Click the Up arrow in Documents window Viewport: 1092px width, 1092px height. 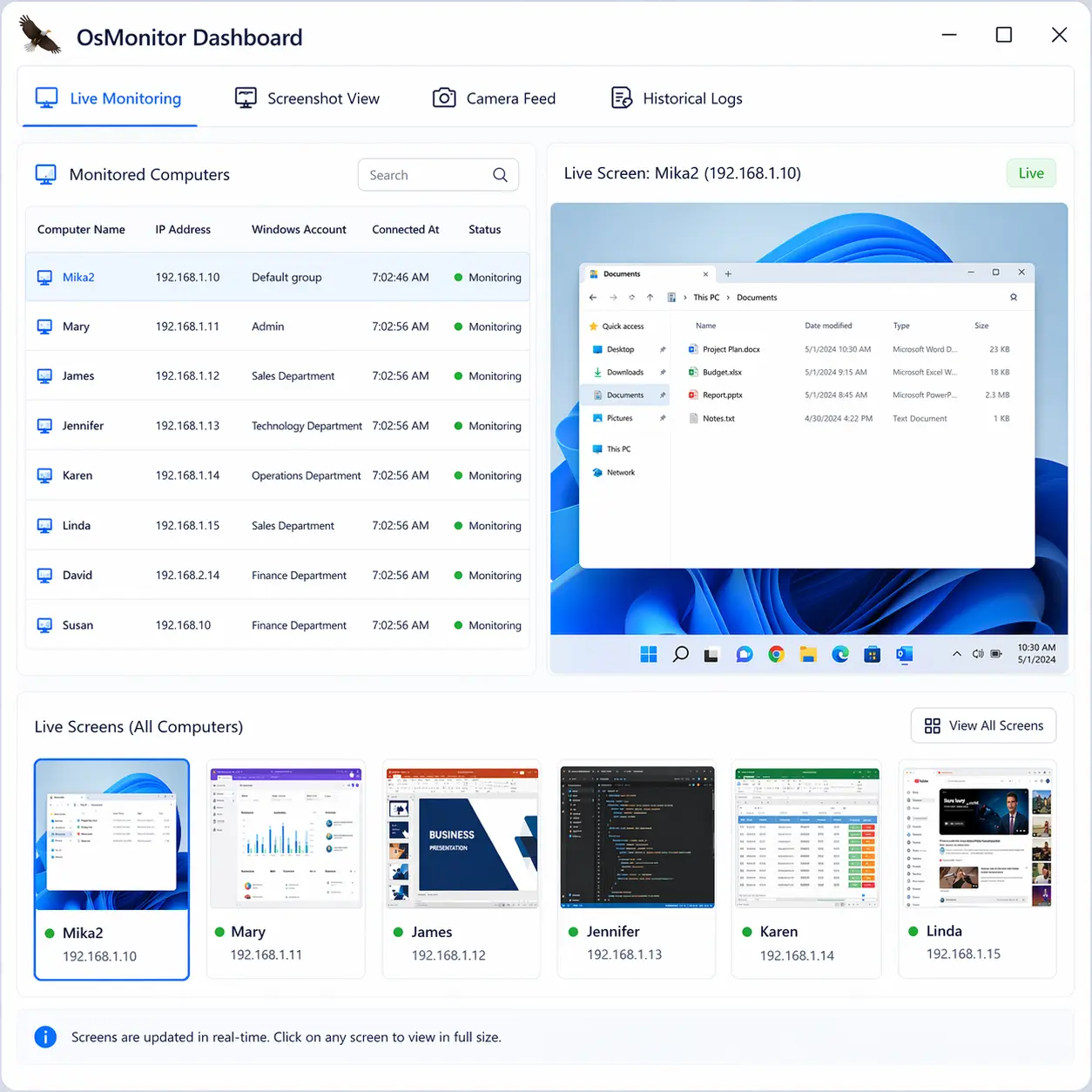tap(650, 298)
